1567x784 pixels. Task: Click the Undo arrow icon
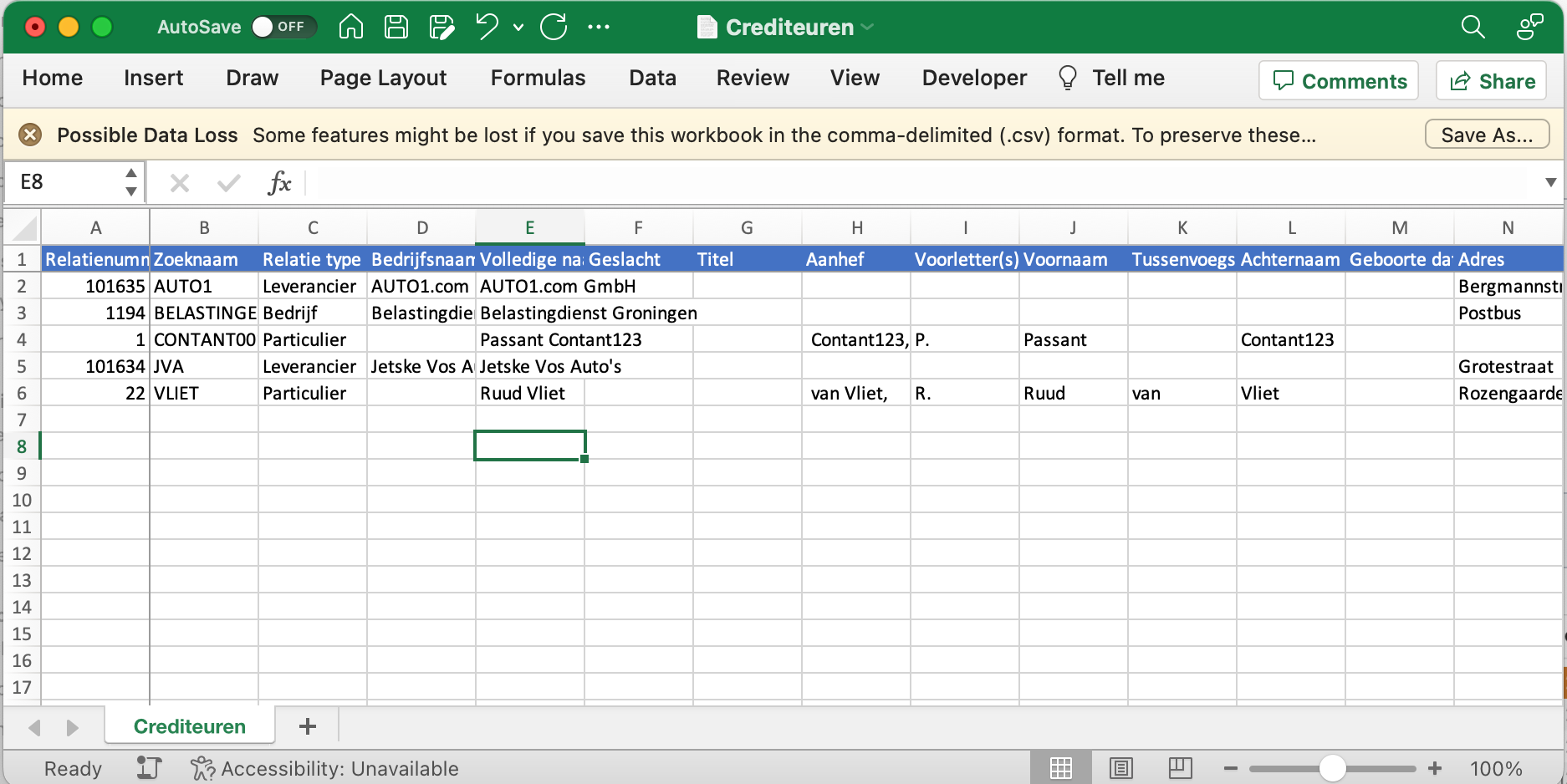coord(487,27)
